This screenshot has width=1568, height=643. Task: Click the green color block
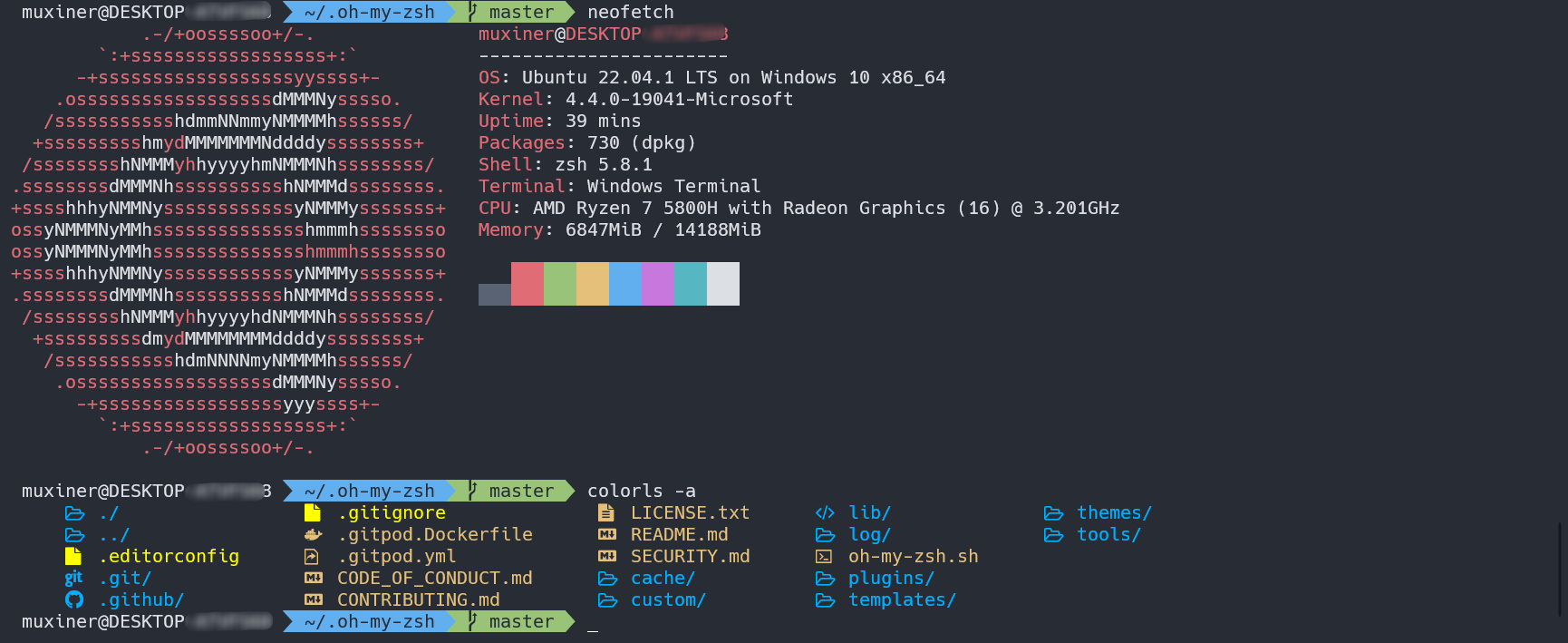pos(560,284)
